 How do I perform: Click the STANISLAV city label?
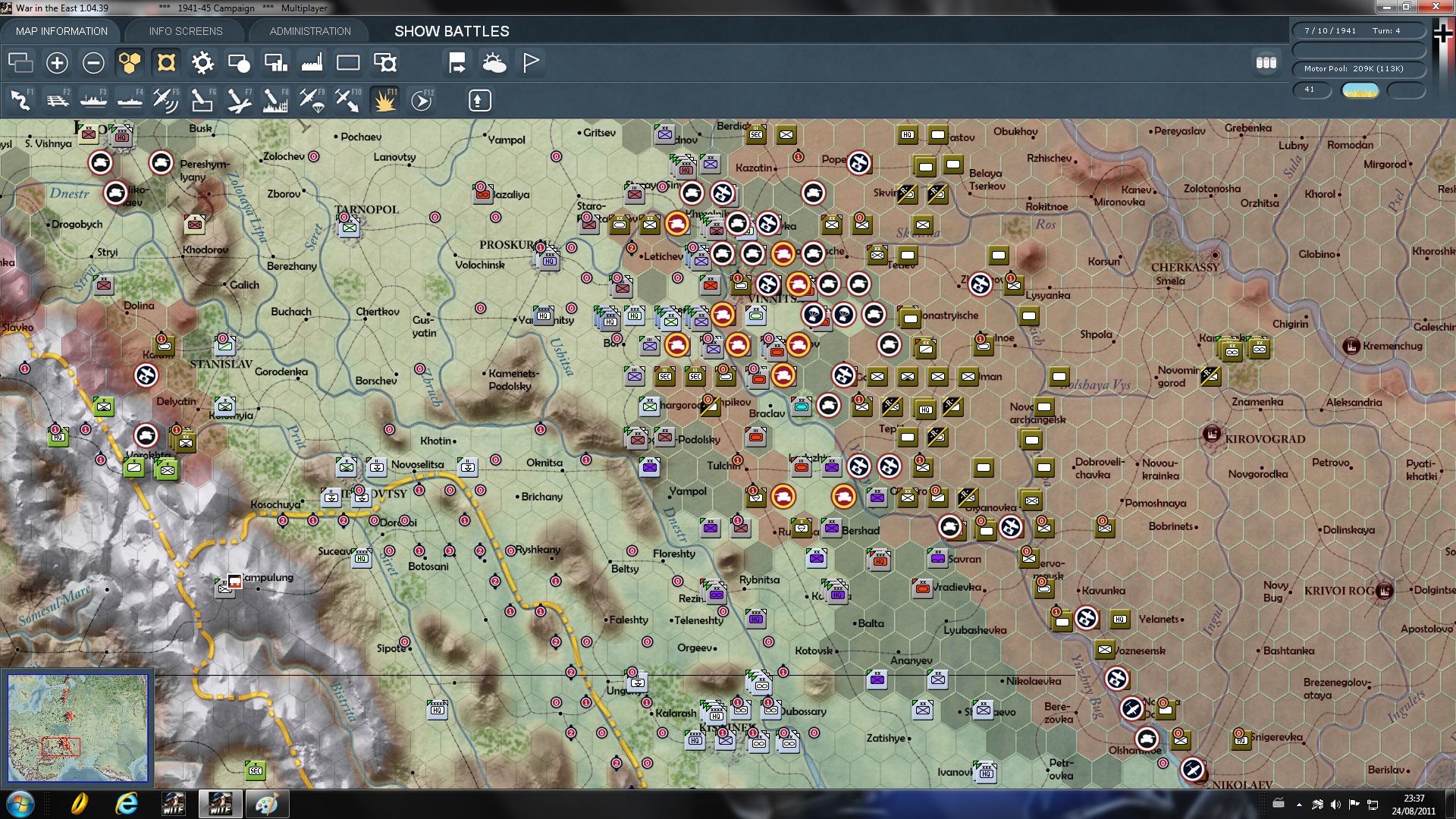tap(221, 364)
